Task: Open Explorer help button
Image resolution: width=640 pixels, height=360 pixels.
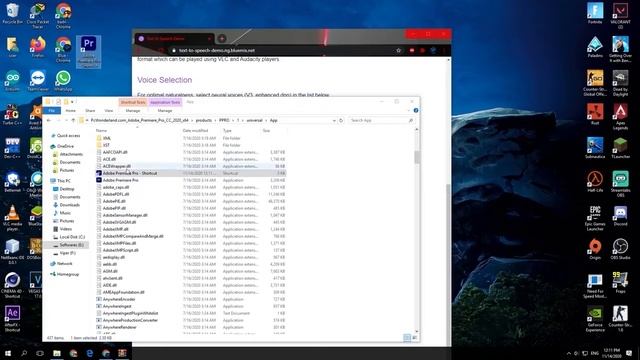Action: click(x=416, y=111)
